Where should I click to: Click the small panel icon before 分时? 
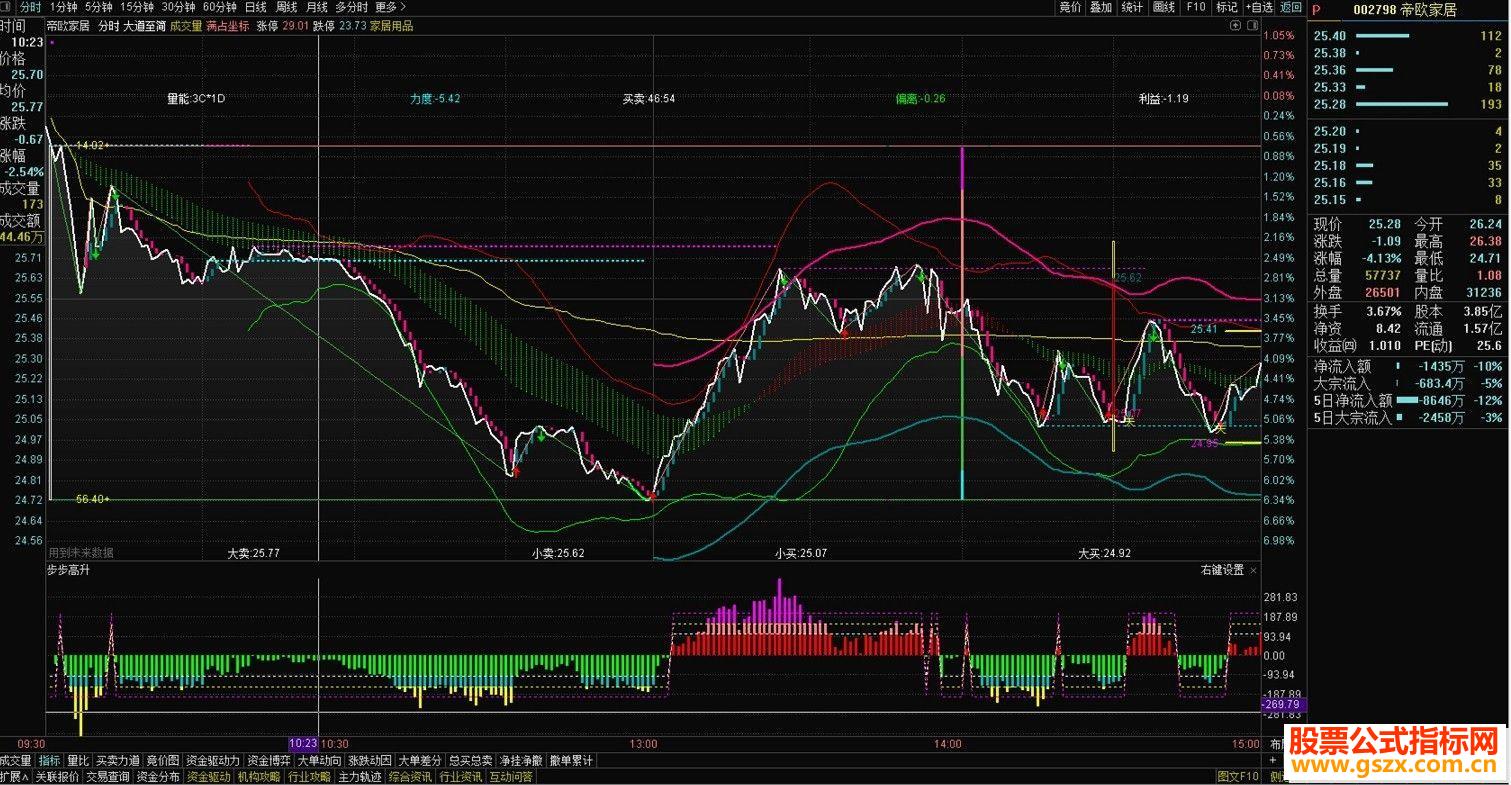point(6,6)
